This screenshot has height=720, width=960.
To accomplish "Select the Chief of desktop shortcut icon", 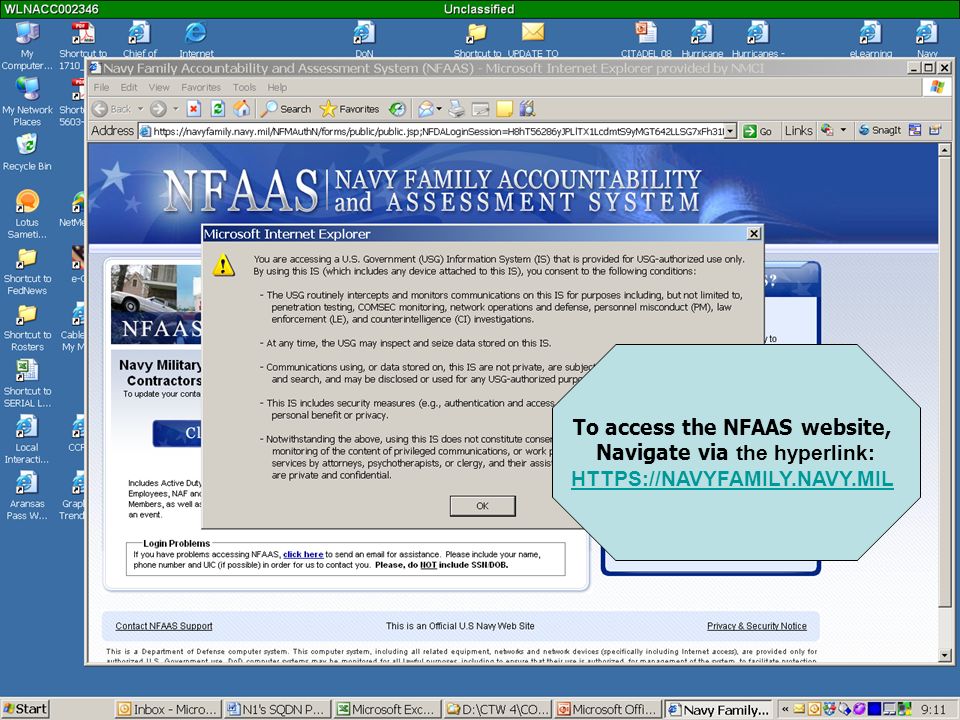I will coord(140,40).
